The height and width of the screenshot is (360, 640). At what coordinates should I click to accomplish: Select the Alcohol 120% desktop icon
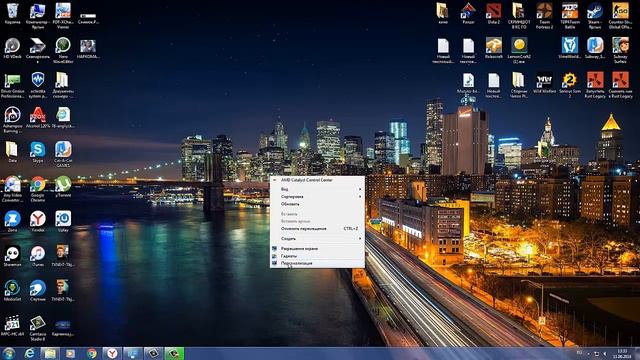[x=38, y=118]
